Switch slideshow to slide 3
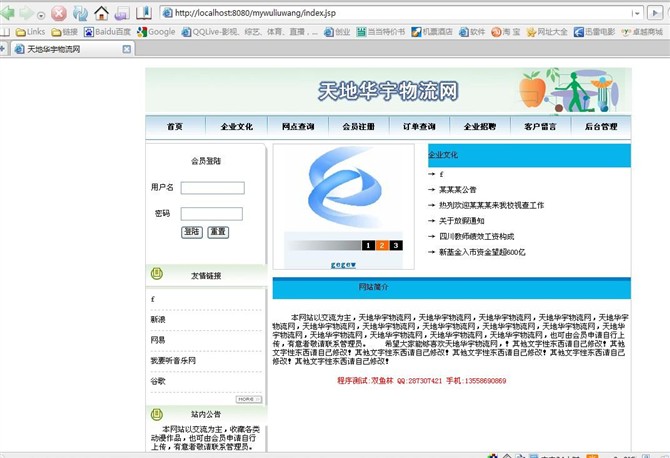670x458 pixels. (x=396, y=245)
